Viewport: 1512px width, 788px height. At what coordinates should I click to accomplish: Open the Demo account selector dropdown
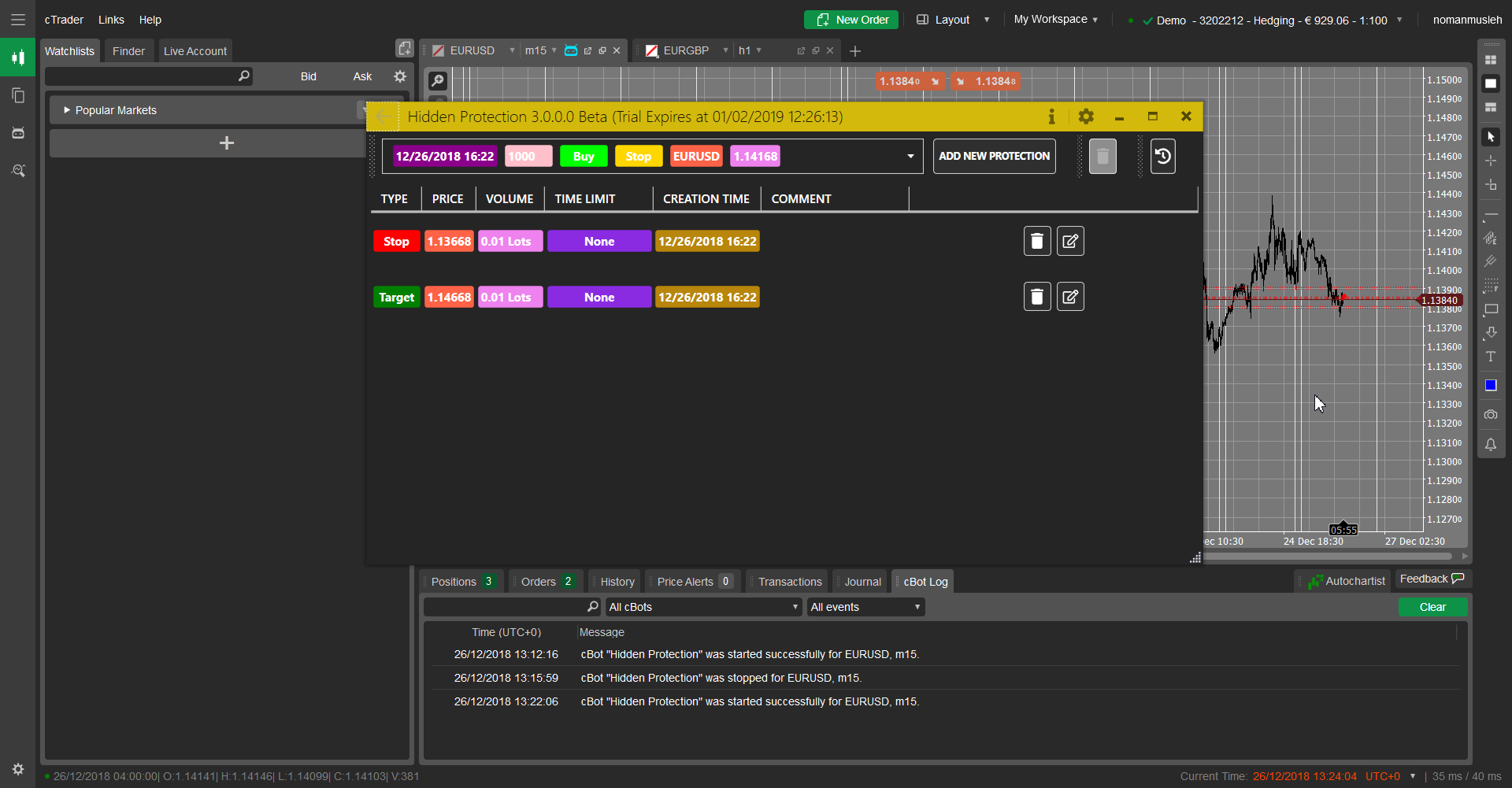pyautogui.click(x=1399, y=20)
